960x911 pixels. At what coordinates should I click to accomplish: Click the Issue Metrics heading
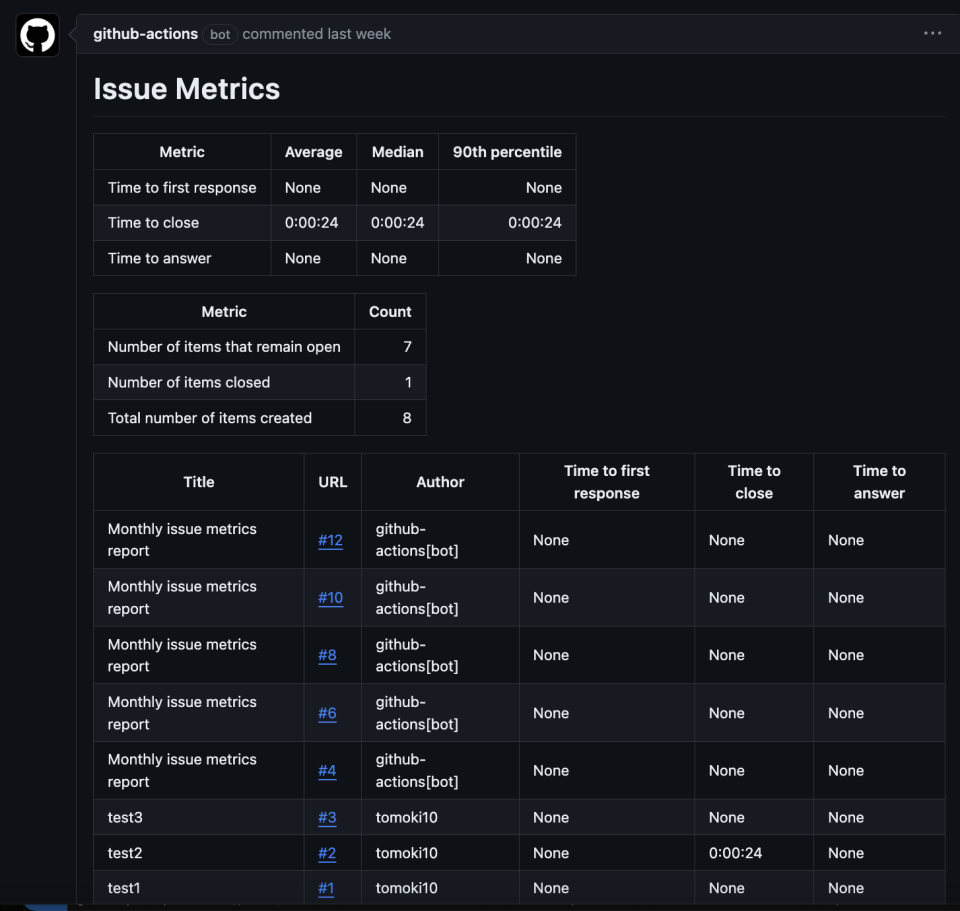tap(186, 89)
